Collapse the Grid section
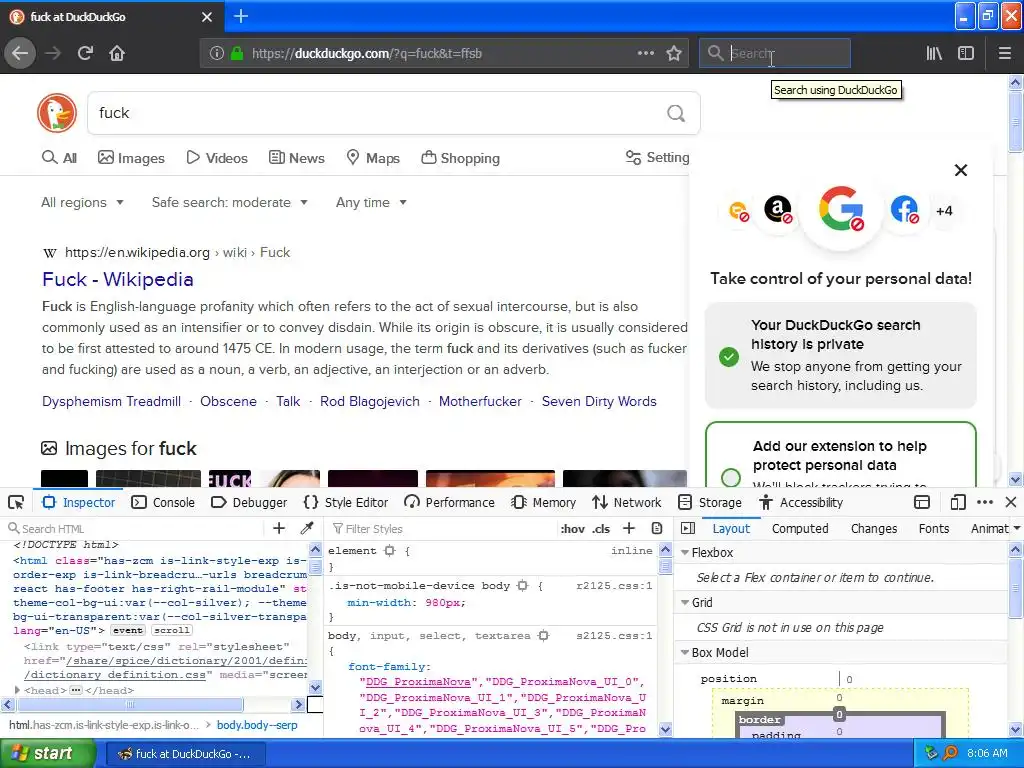 pos(685,603)
